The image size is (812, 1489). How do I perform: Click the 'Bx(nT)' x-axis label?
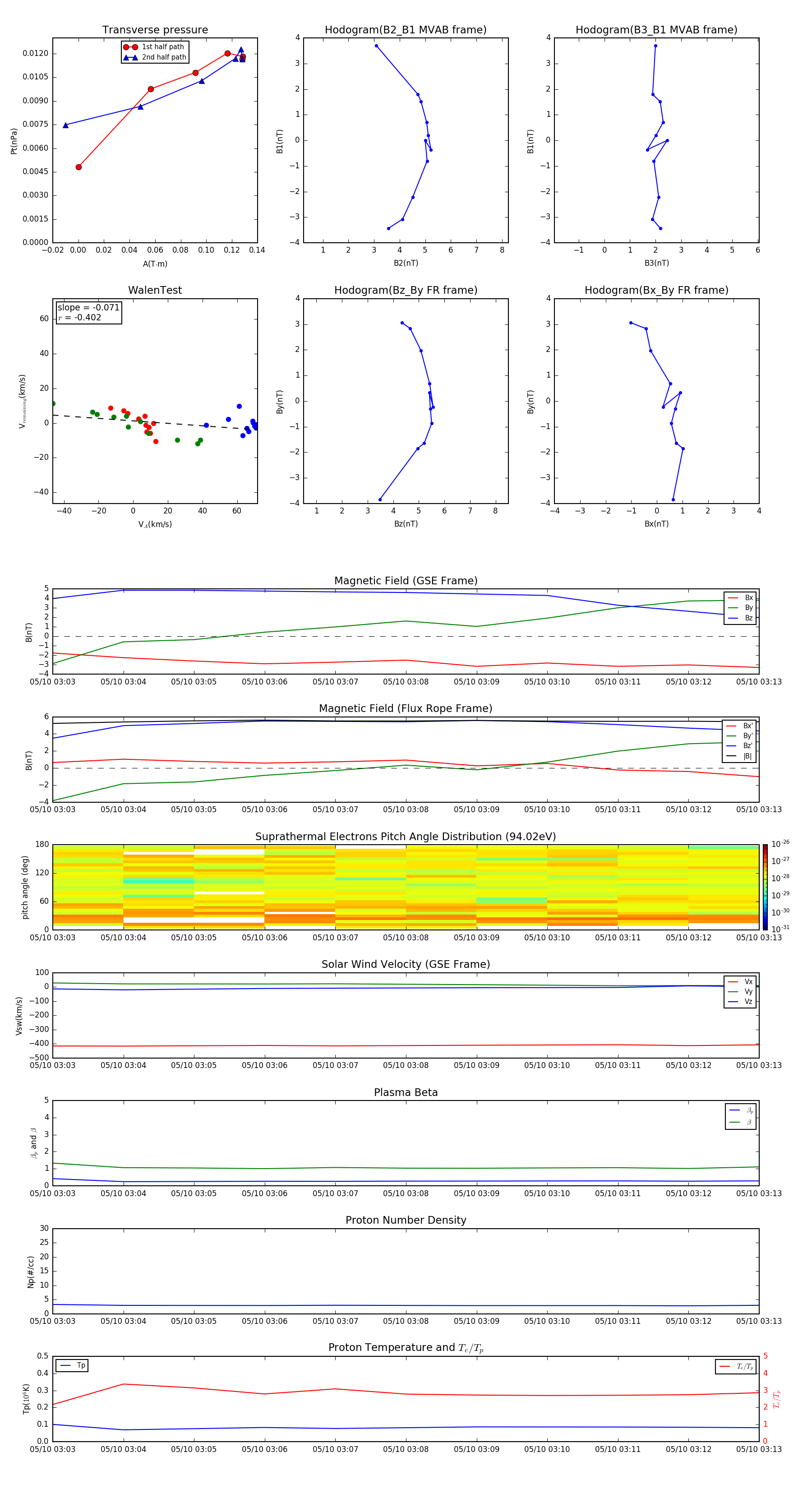pyautogui.click(x=656, y=524)
